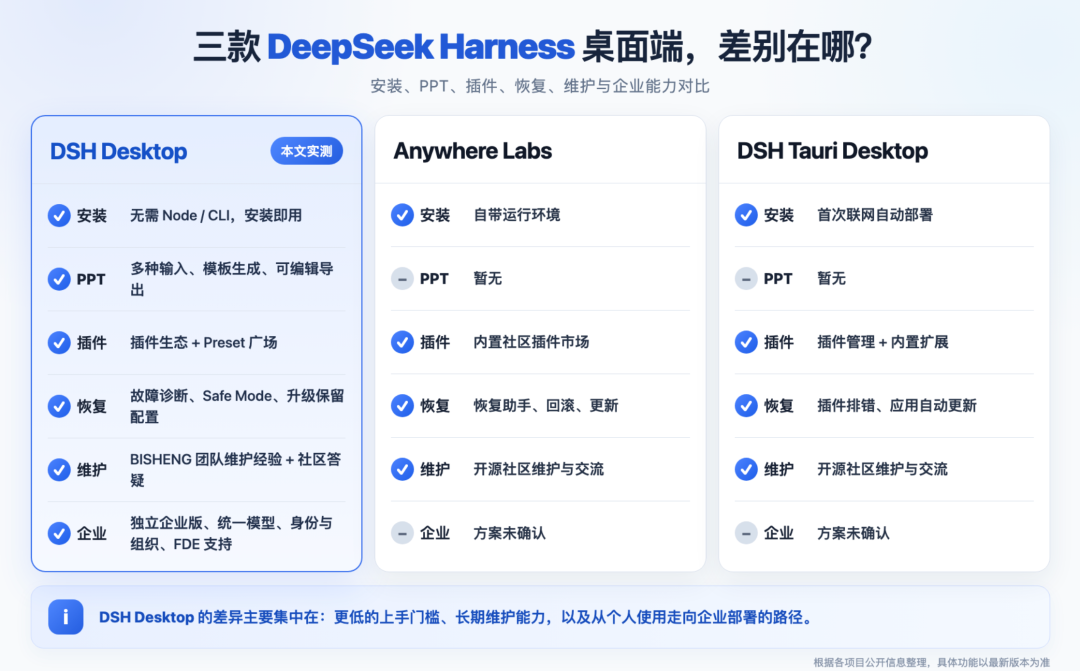The height and width of the screenshot is (671, 1080).
Task: Click subtitle 安装、PPT、插件、恢复、维护与企业能力对比
Action: [540, 86]
